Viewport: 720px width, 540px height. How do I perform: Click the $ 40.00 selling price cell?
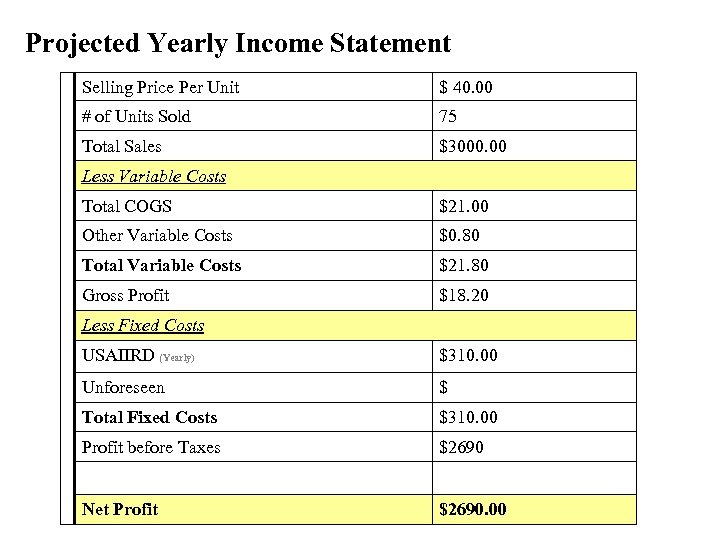(x=466, y=88)
